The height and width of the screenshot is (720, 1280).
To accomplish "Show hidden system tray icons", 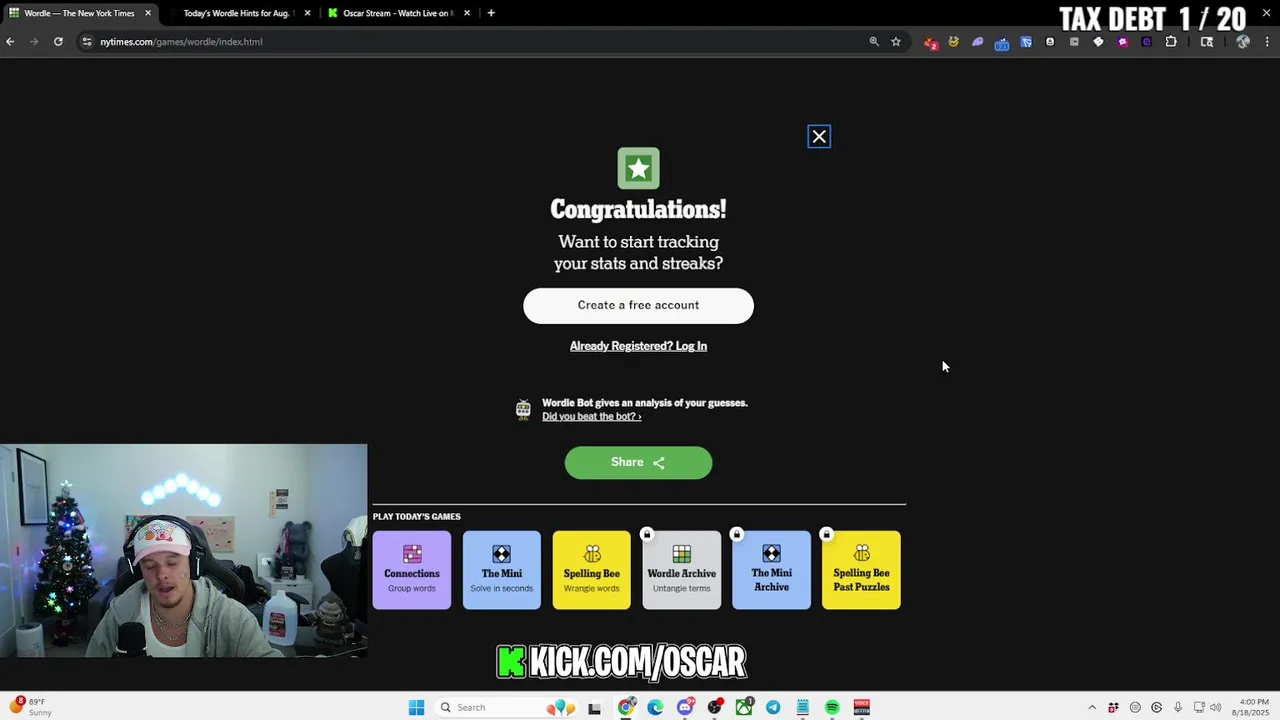I will 1092,708.
